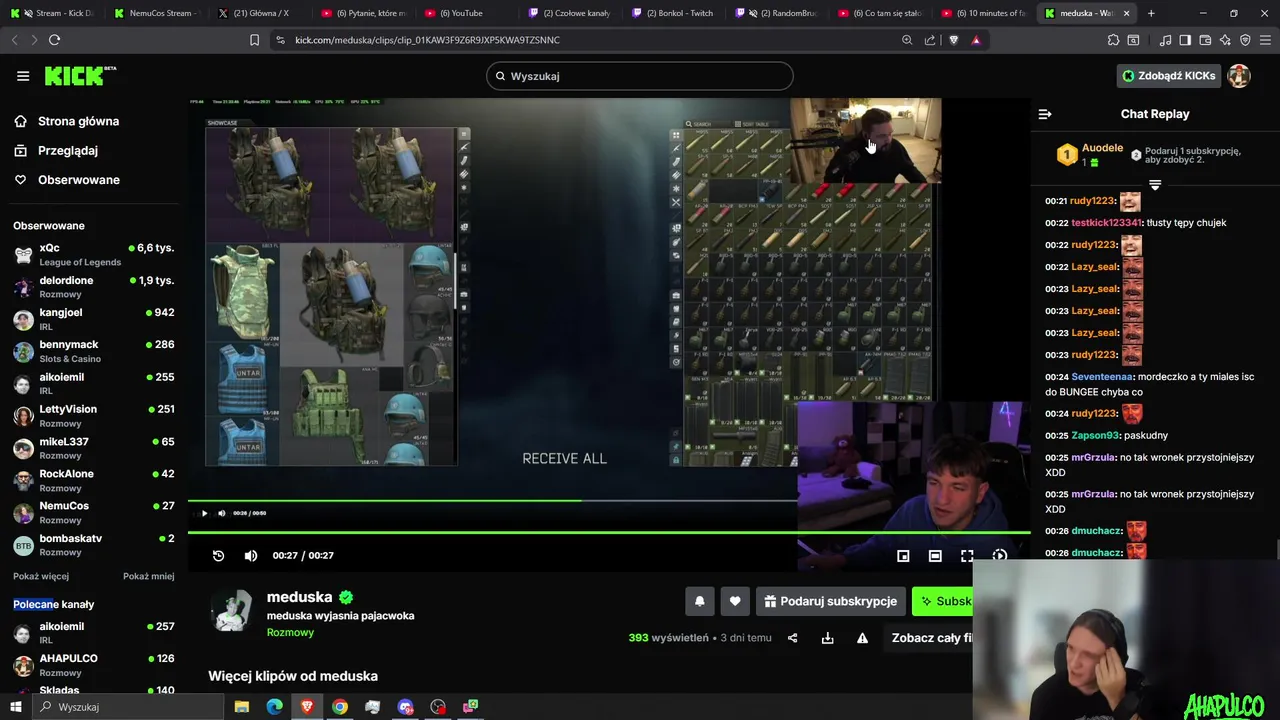Click the Rozmowy category link under meduska
1280x720 pixels.
pos(290,632)
